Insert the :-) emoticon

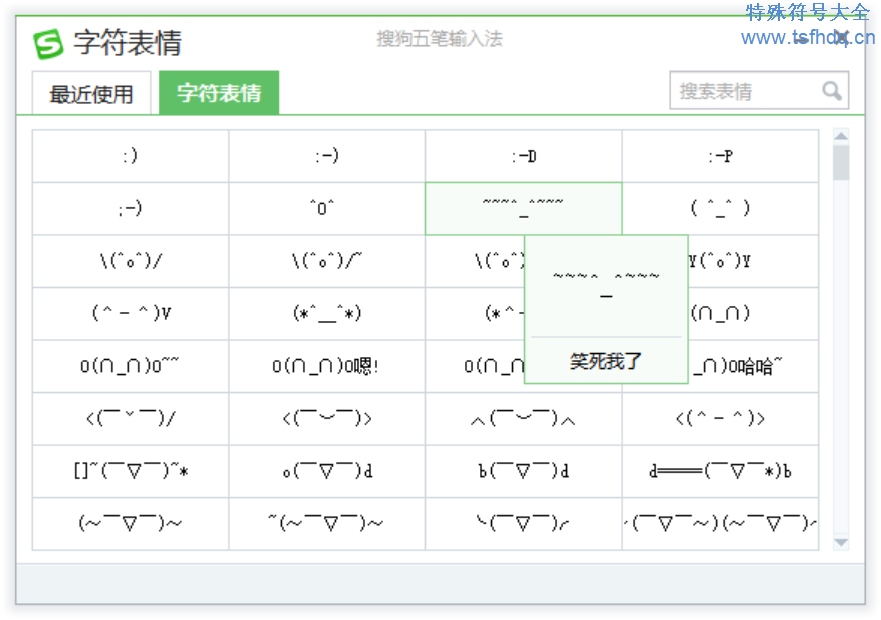point(327,156)
